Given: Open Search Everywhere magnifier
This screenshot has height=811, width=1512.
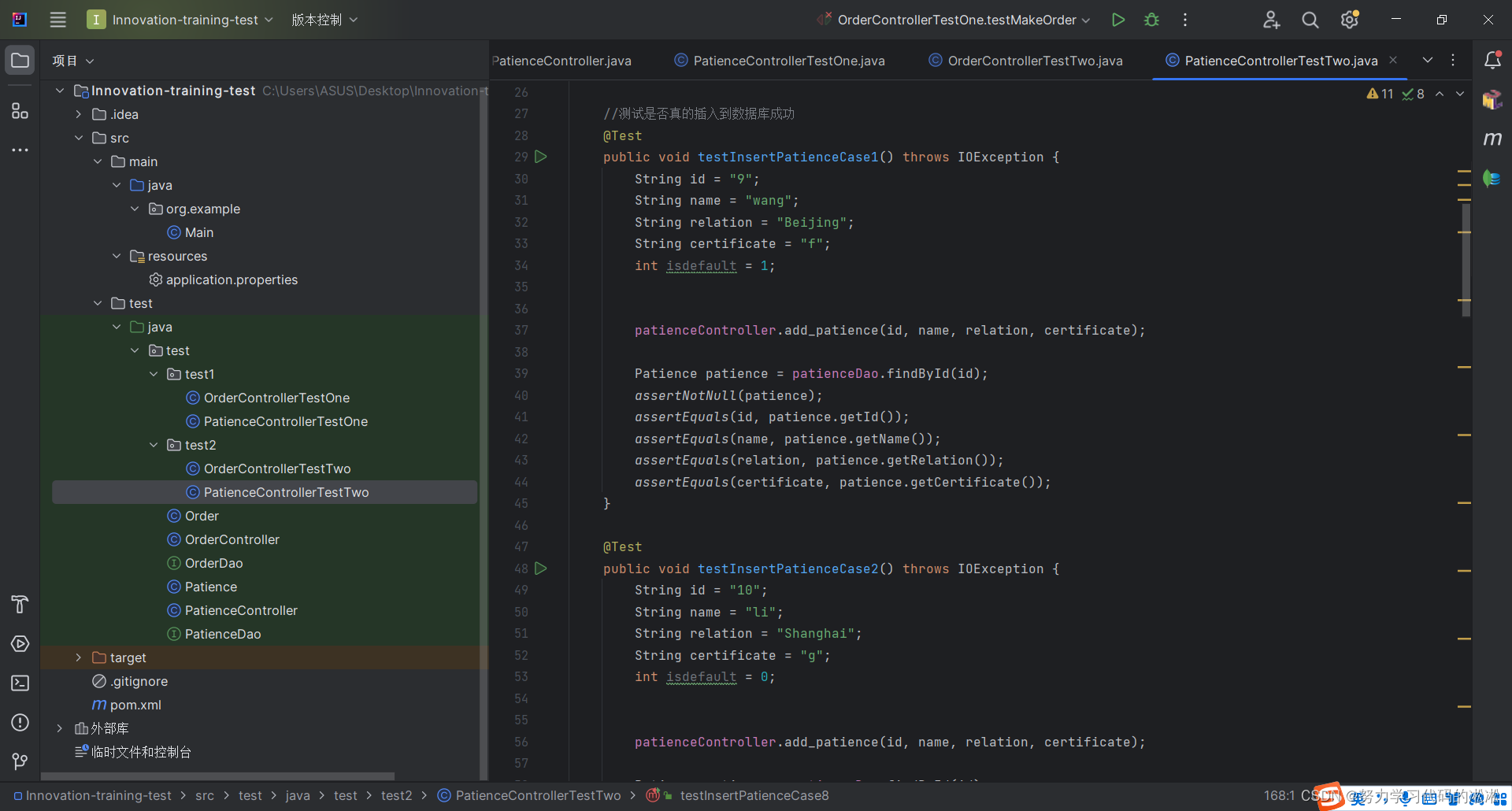Looking at the screenshot, I should (x=1310, y=20).
